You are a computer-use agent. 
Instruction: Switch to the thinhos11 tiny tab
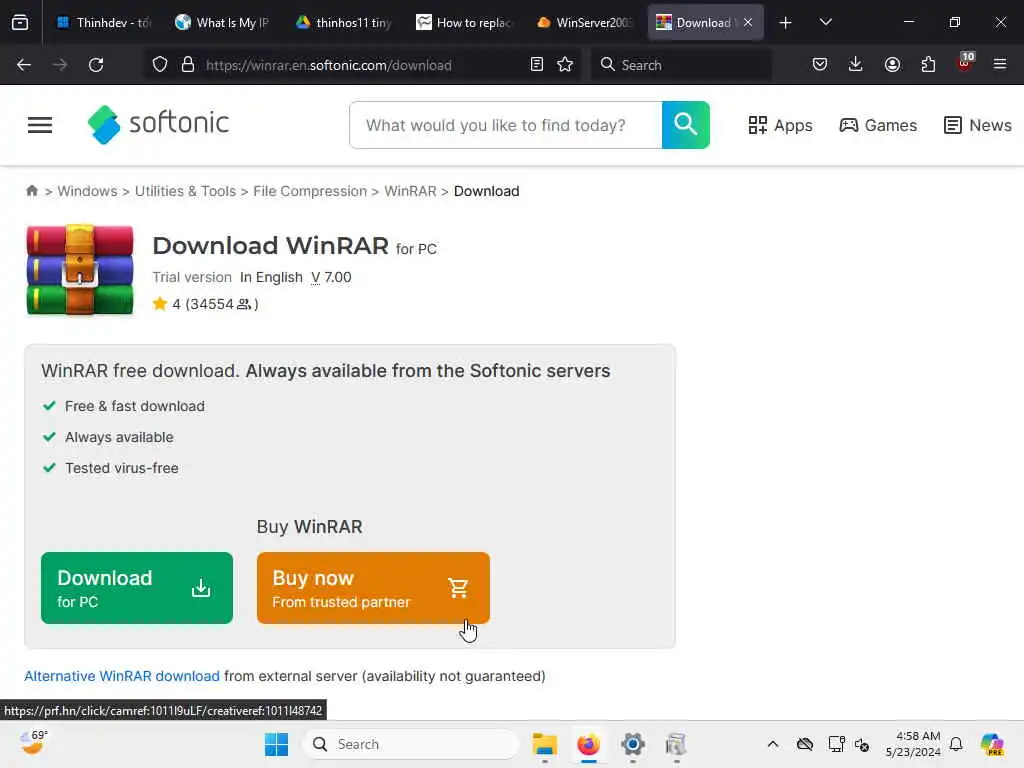tap(344, 22)
